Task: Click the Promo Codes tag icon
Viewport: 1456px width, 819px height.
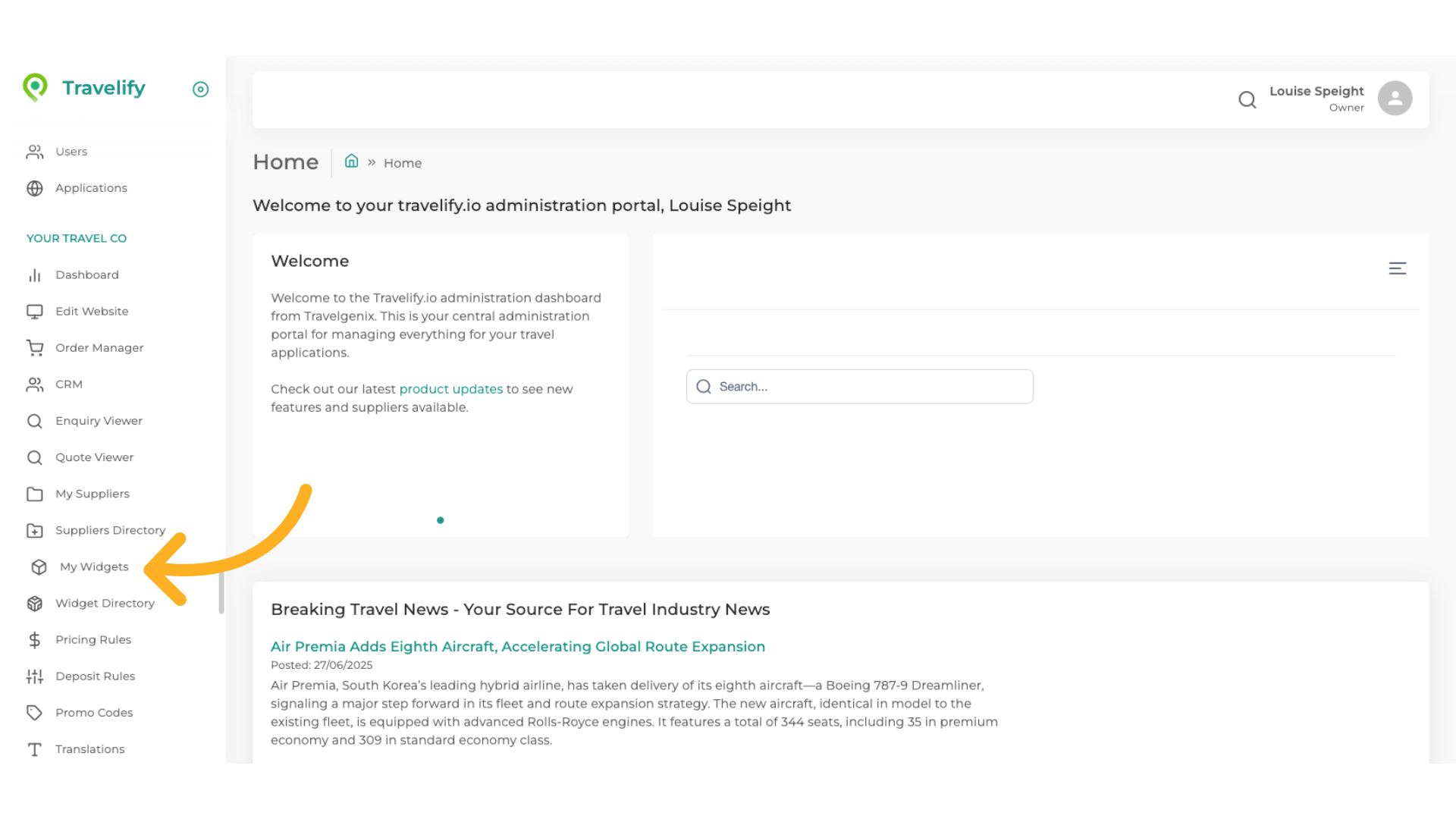Action: pyautogui.click(x=35, y=713)
